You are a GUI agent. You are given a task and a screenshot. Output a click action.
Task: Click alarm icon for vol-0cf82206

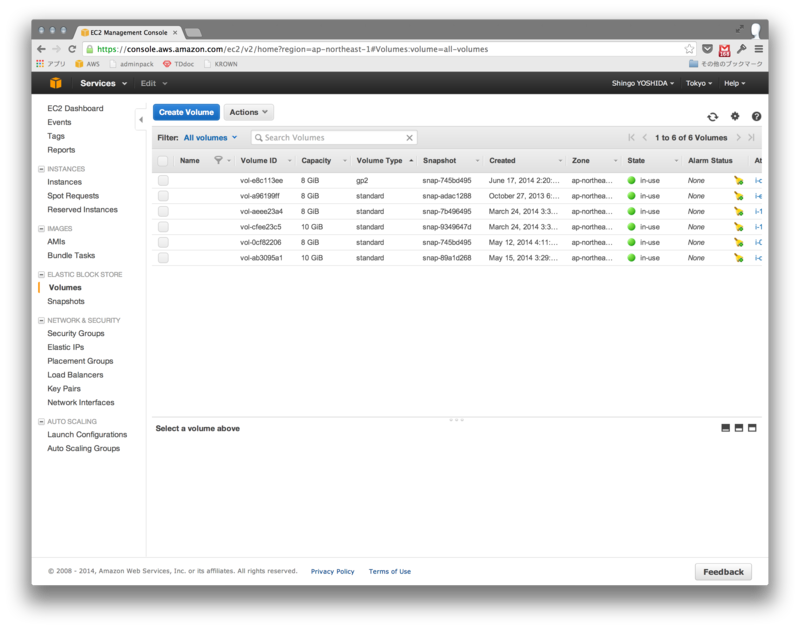(738, 242)
